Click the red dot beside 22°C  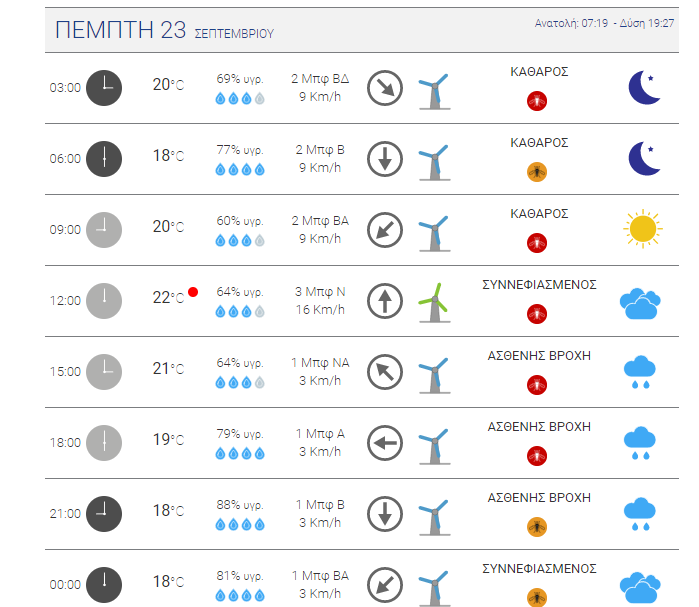[x=193, y=292]
